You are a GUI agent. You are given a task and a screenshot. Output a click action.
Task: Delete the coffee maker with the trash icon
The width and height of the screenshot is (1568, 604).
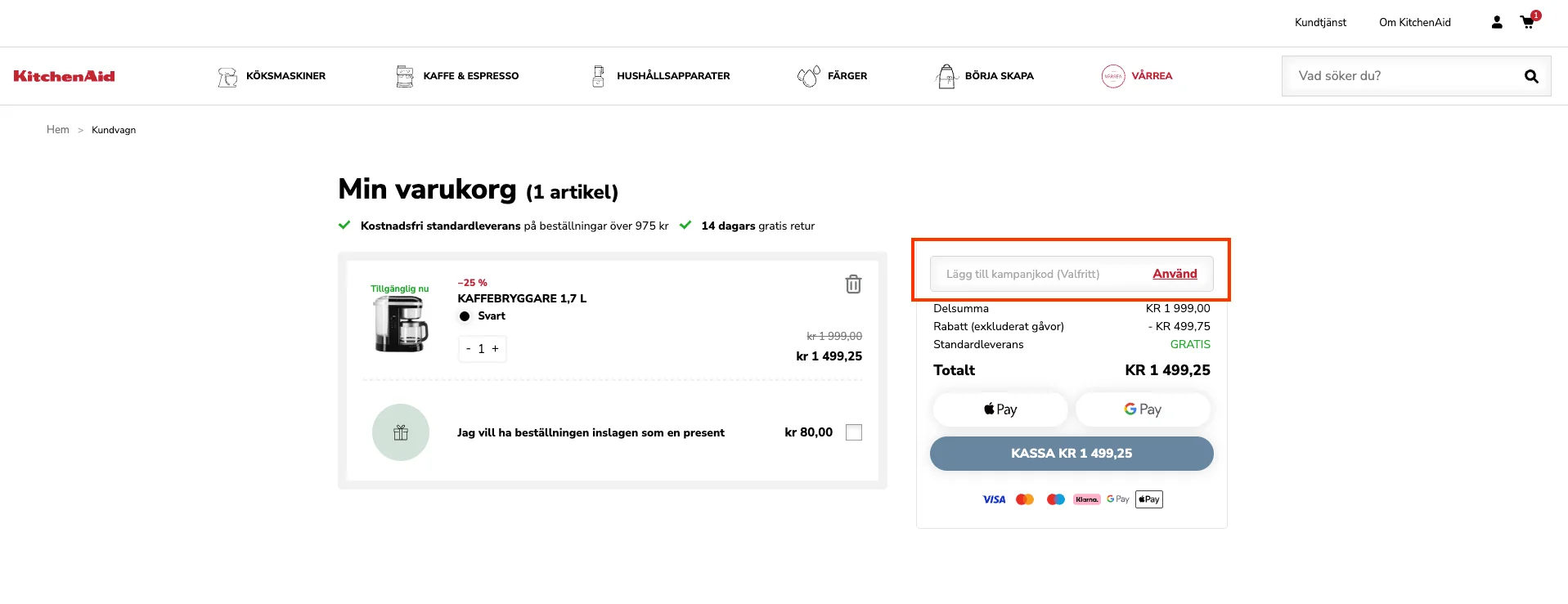pyautogui.click(x=853, y=284)
